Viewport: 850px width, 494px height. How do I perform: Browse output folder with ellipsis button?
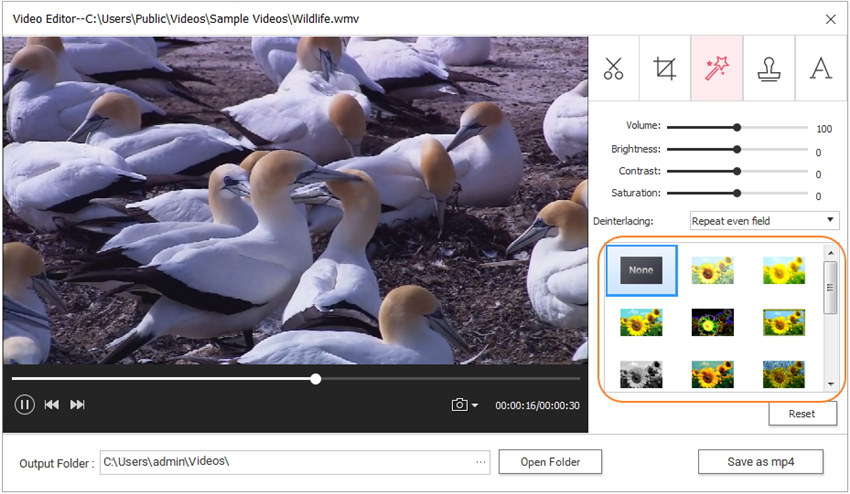pyautogui.click(x=480, y=462)
